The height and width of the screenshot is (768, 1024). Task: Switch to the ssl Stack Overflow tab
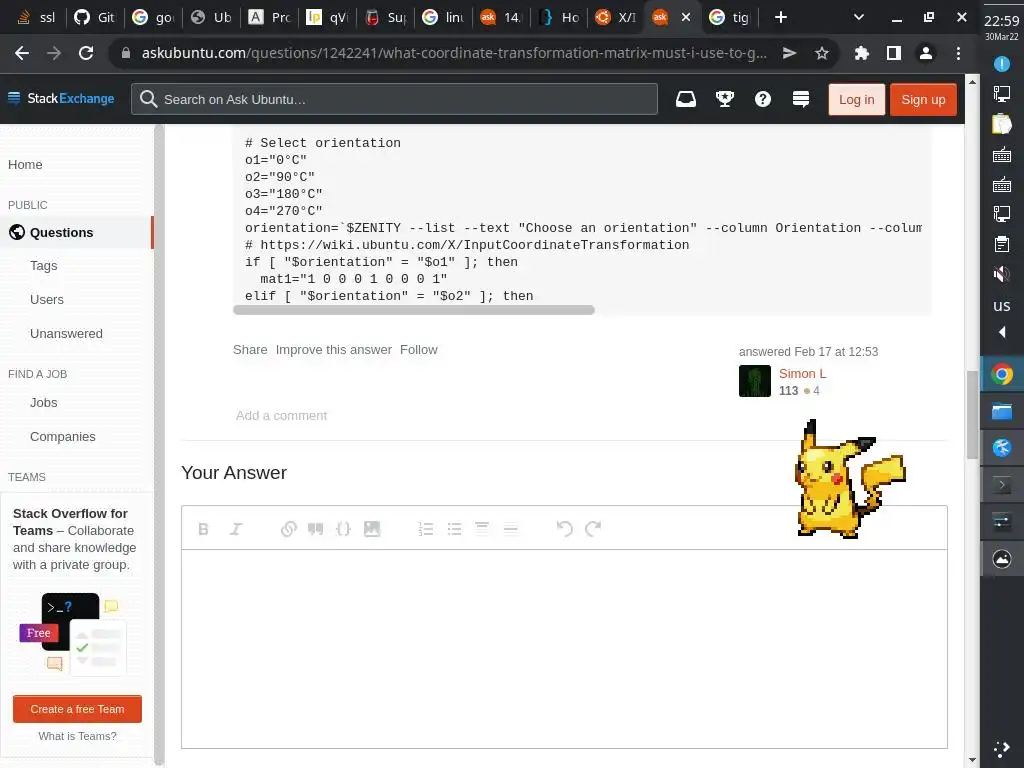[35, 17]
